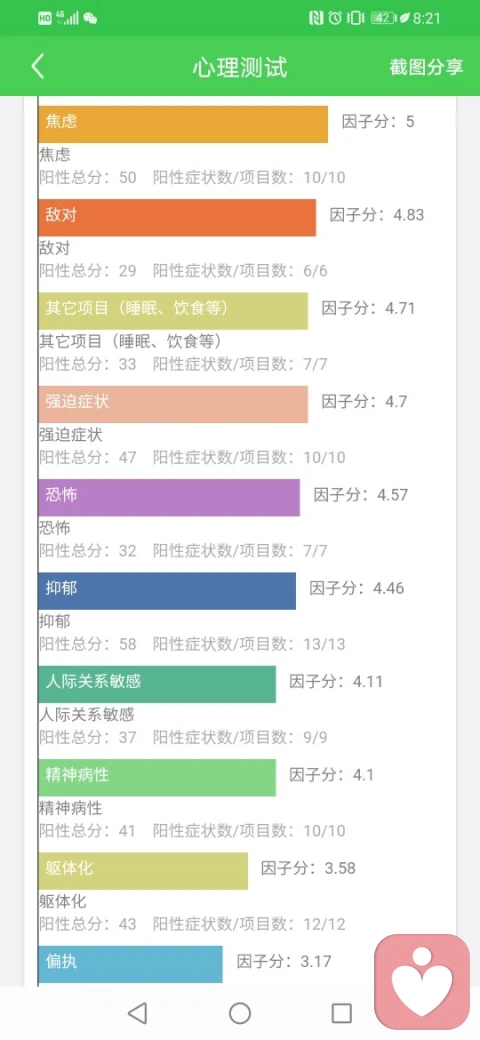Screen dimensions: 480x1040
Task: Tap the alarm clock status icon
Action: pos(335,19)
